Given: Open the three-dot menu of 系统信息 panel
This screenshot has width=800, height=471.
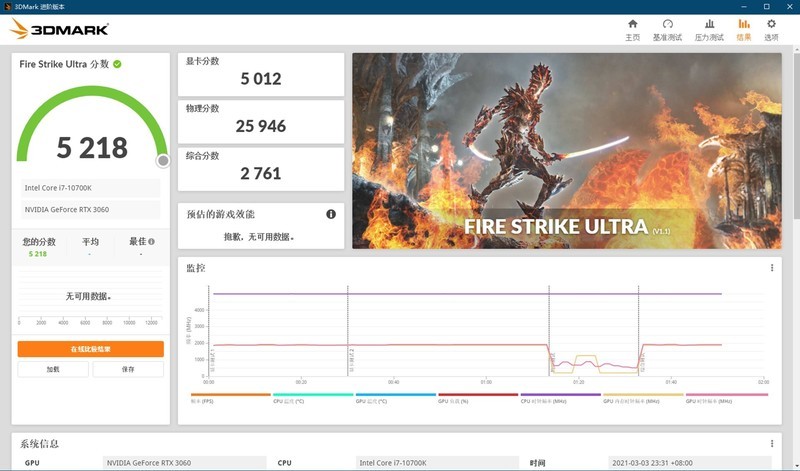Looking at the screenshot, I should click(772, 443).
